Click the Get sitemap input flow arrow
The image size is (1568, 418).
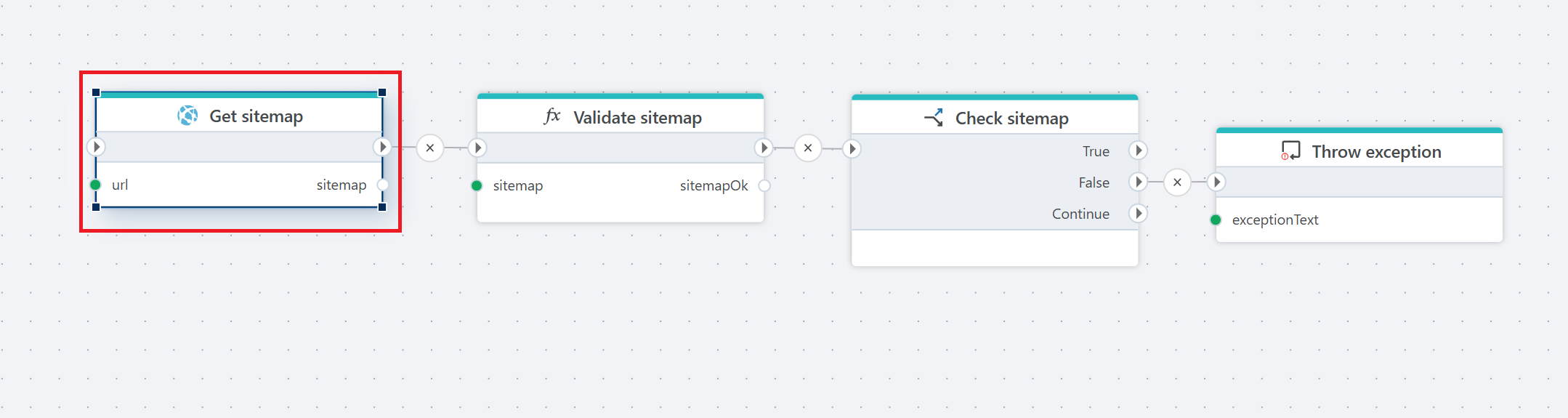(96, 147)
